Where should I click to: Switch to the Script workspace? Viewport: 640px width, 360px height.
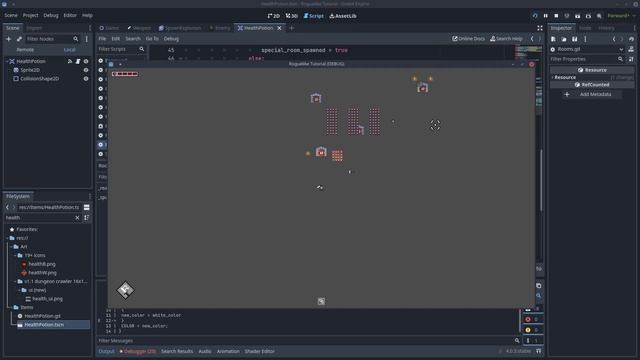pos(313,16)
